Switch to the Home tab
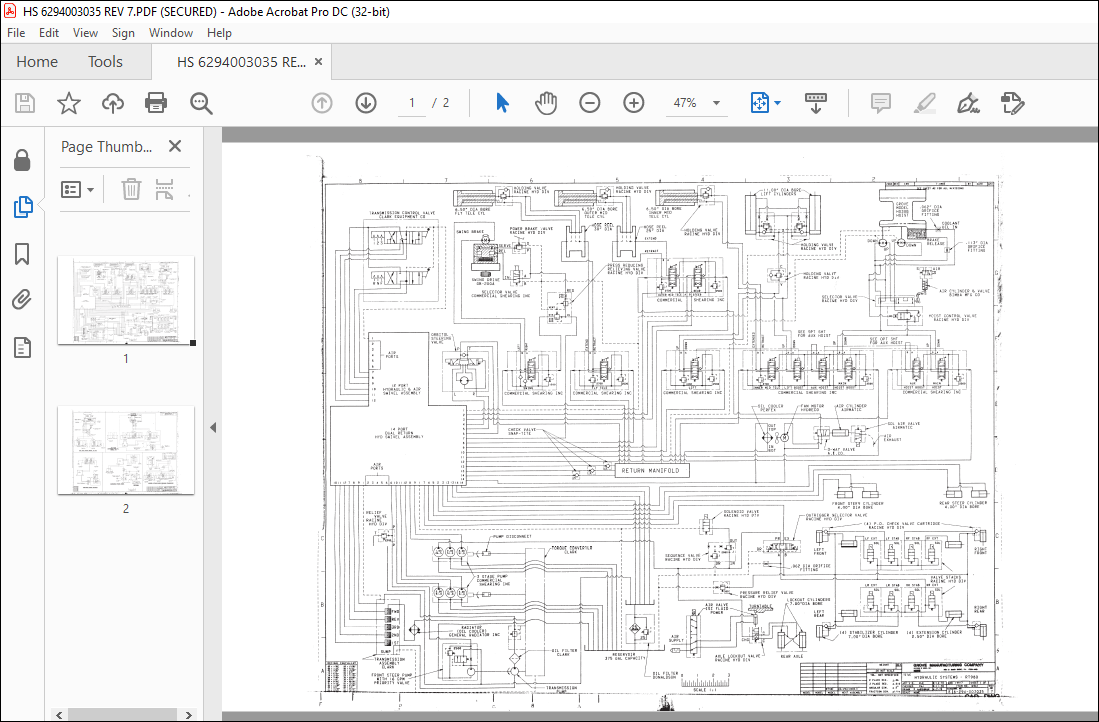Viewport: 1099px width, 722px height. pyautogui.click(x=37, y=62)
